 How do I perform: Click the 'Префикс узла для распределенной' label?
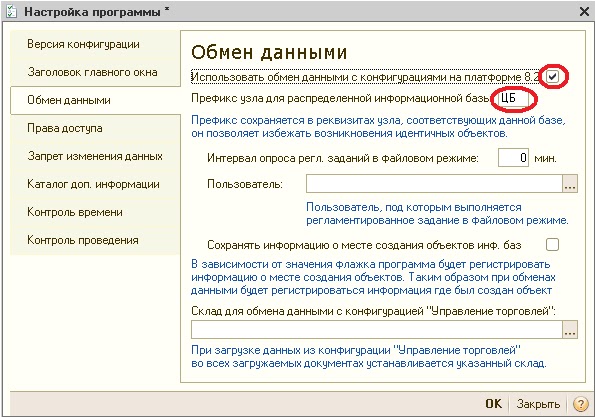pyautogui.click(x=340, y=99)
